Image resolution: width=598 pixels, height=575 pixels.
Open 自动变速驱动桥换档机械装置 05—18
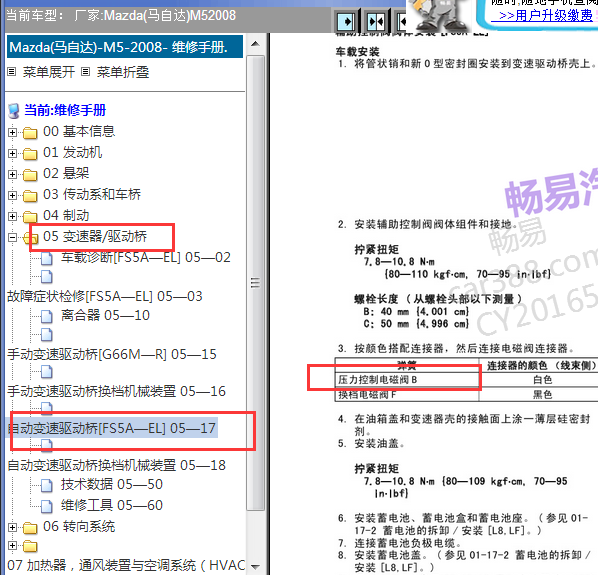[117, 465]
